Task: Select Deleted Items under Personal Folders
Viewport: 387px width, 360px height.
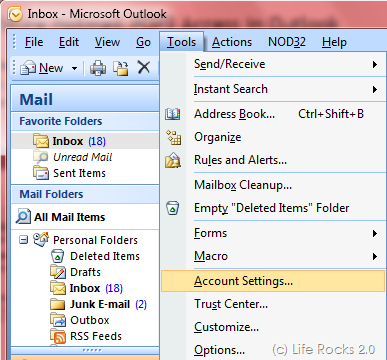Action: tap(105, 256)
